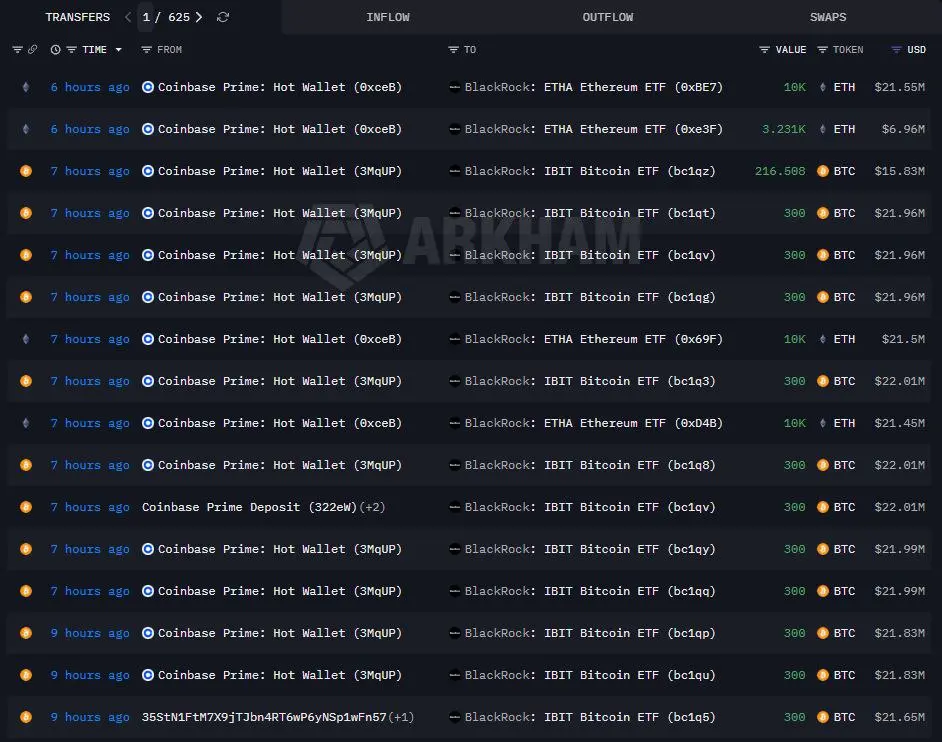The image size is (942, 742).
Task: Click the $21.55M USD amount
Action: (899, 87)
